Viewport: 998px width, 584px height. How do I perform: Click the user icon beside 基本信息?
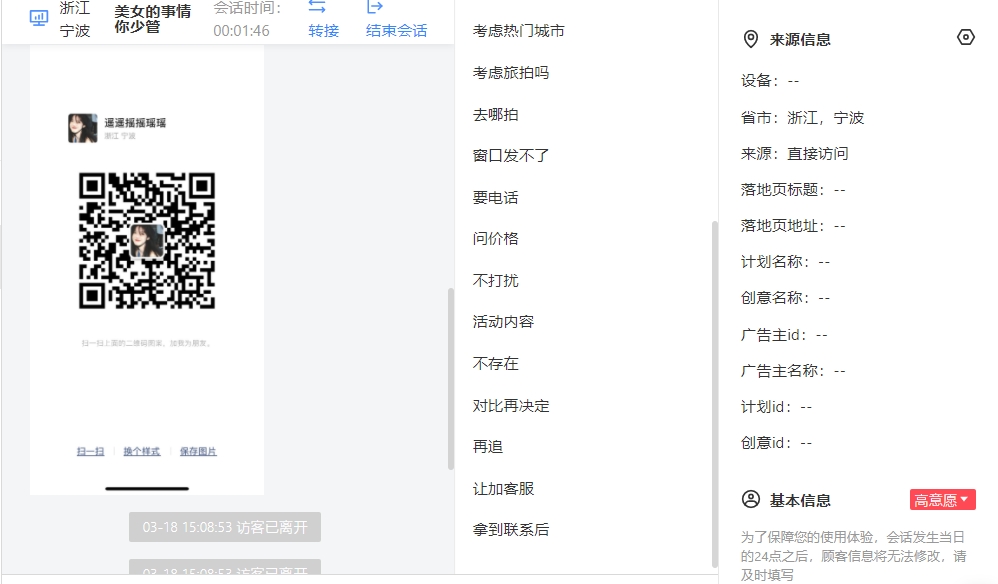(751, 499)
